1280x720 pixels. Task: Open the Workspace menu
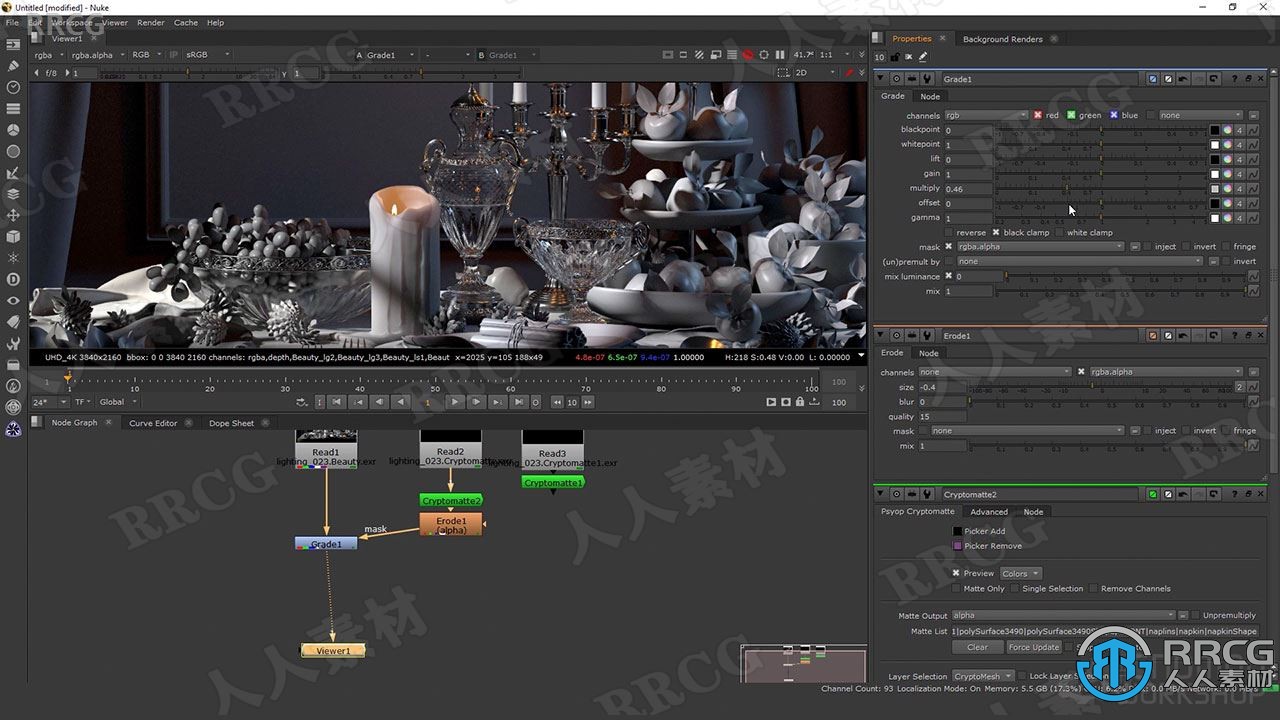pyautogui.click(x=71, y=22)
